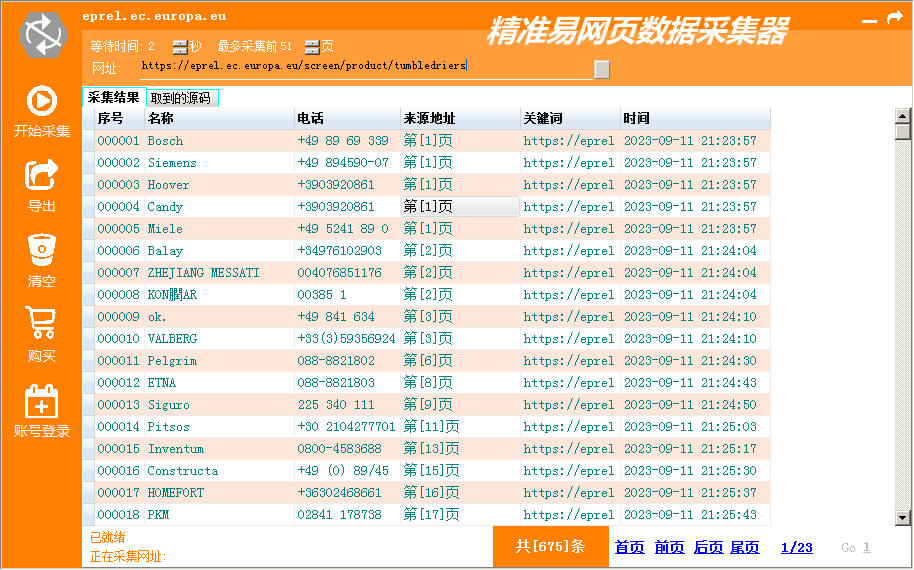
Task: Click phone +34976102903 cell
Action: pos(347,251)
